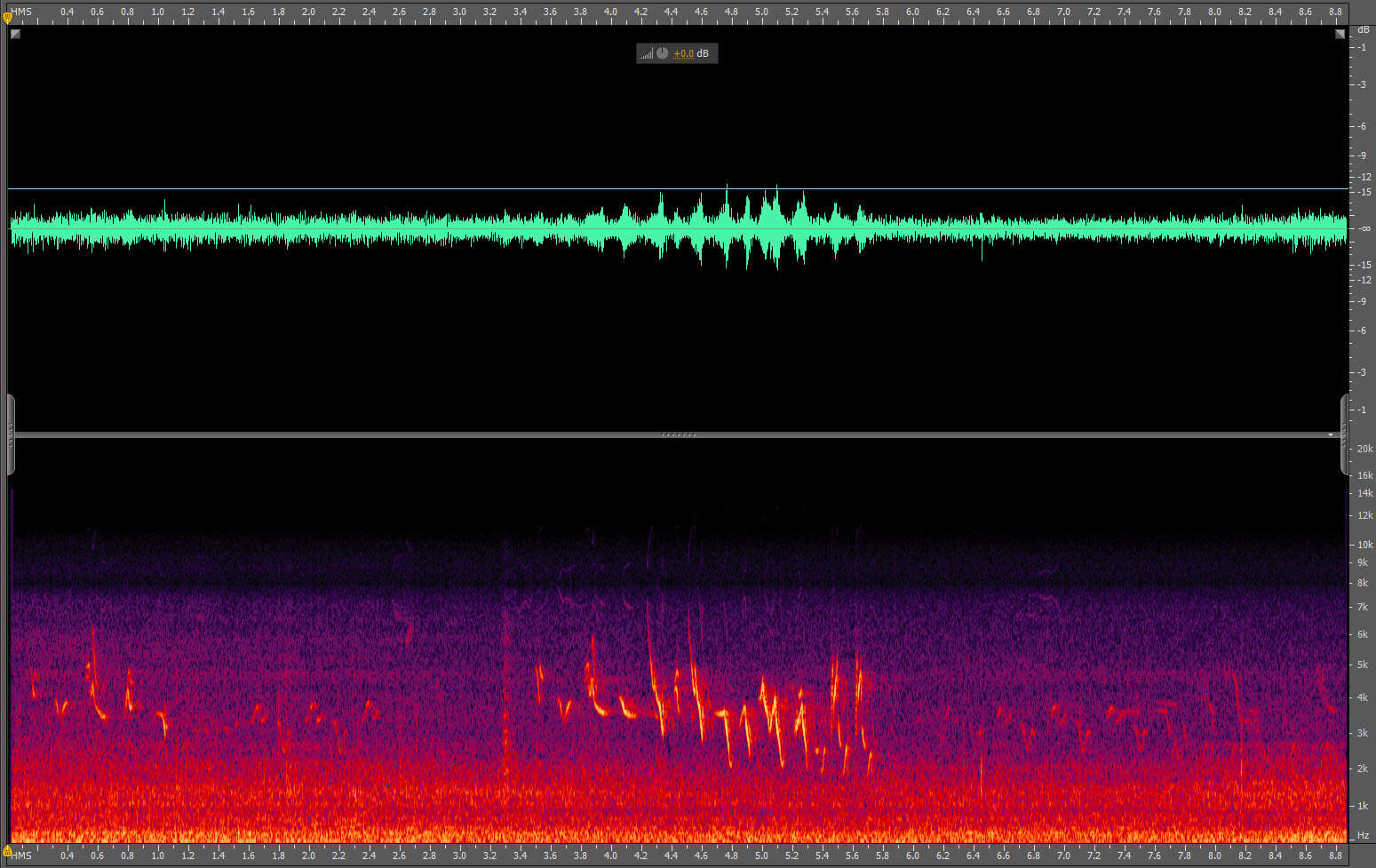Collapse the spectral display with the divider arrow
Viewport: 1376px width, 868px height.
coord(1331,434)
